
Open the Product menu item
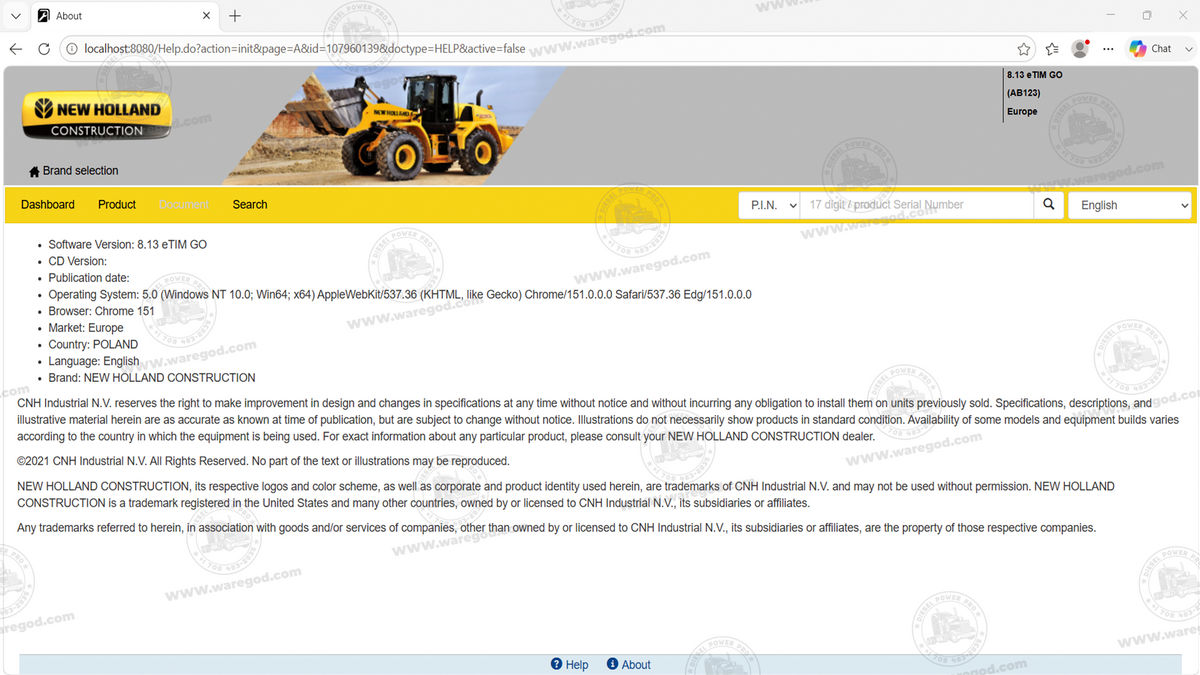point(117,205)
